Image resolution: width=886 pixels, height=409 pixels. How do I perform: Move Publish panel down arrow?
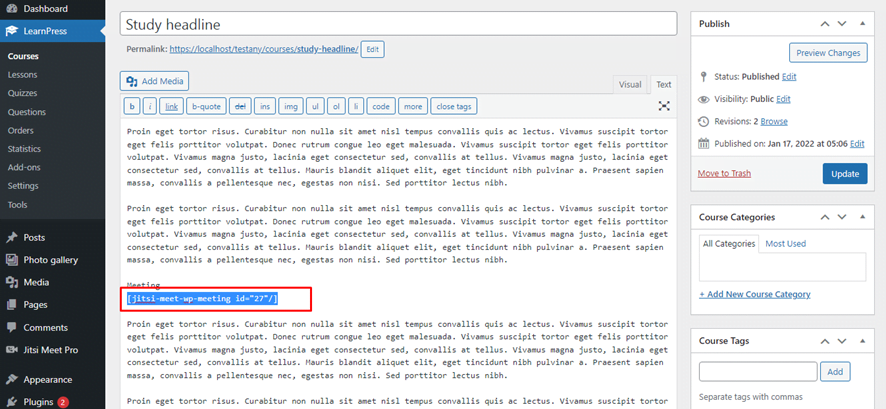842,24
